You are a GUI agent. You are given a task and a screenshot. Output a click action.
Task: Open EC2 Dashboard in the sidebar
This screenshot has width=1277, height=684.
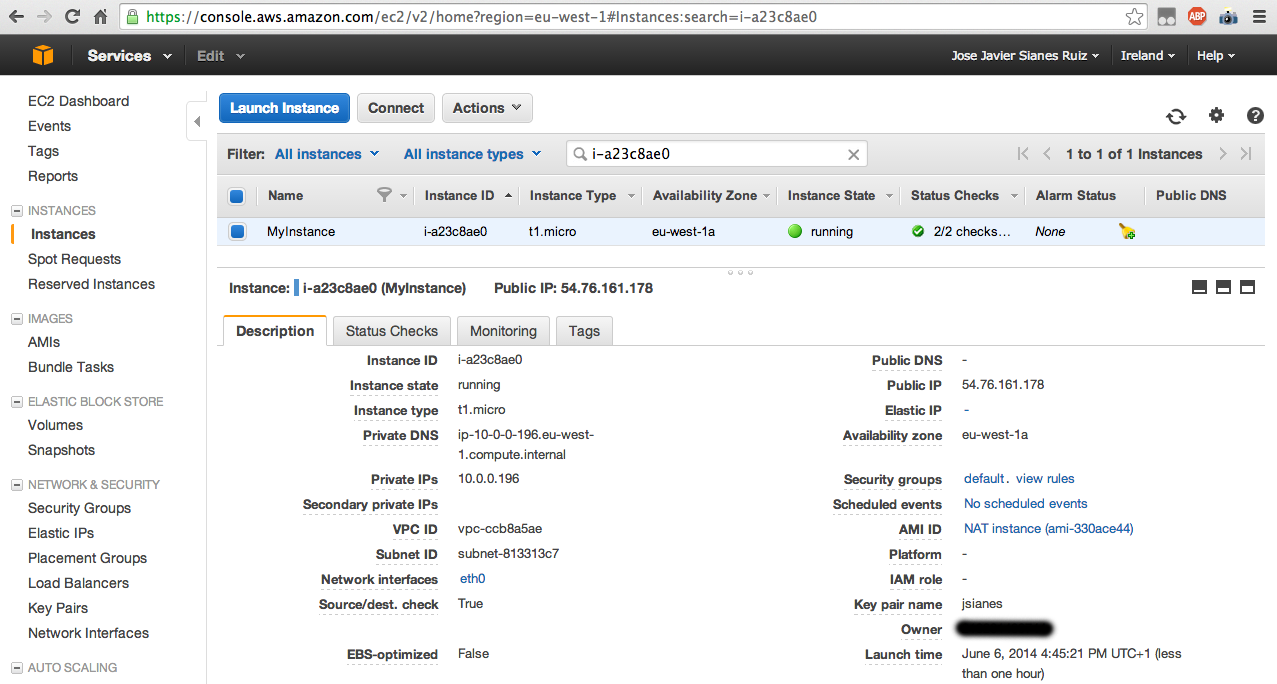[78, 101]
